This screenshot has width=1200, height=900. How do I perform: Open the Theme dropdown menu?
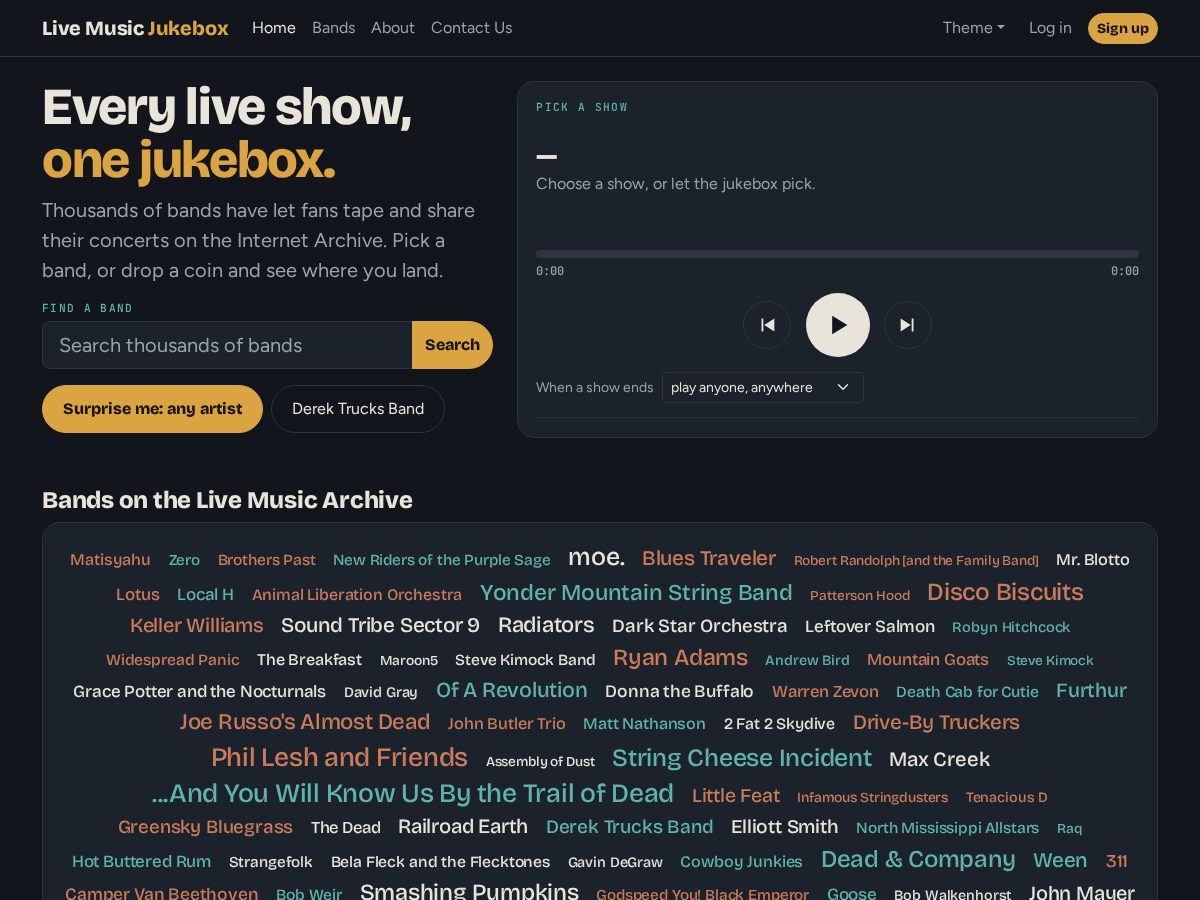(x=973, y=28)
